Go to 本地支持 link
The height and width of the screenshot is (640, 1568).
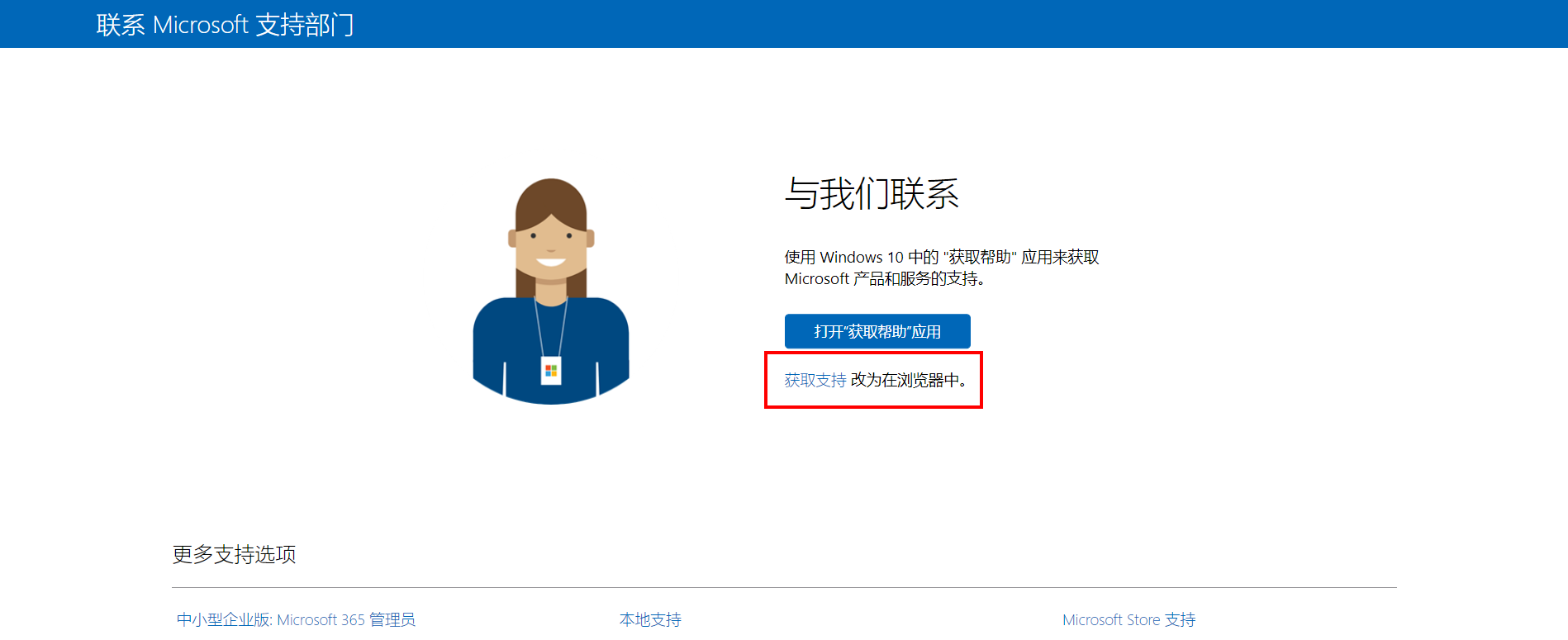(650, 619)
